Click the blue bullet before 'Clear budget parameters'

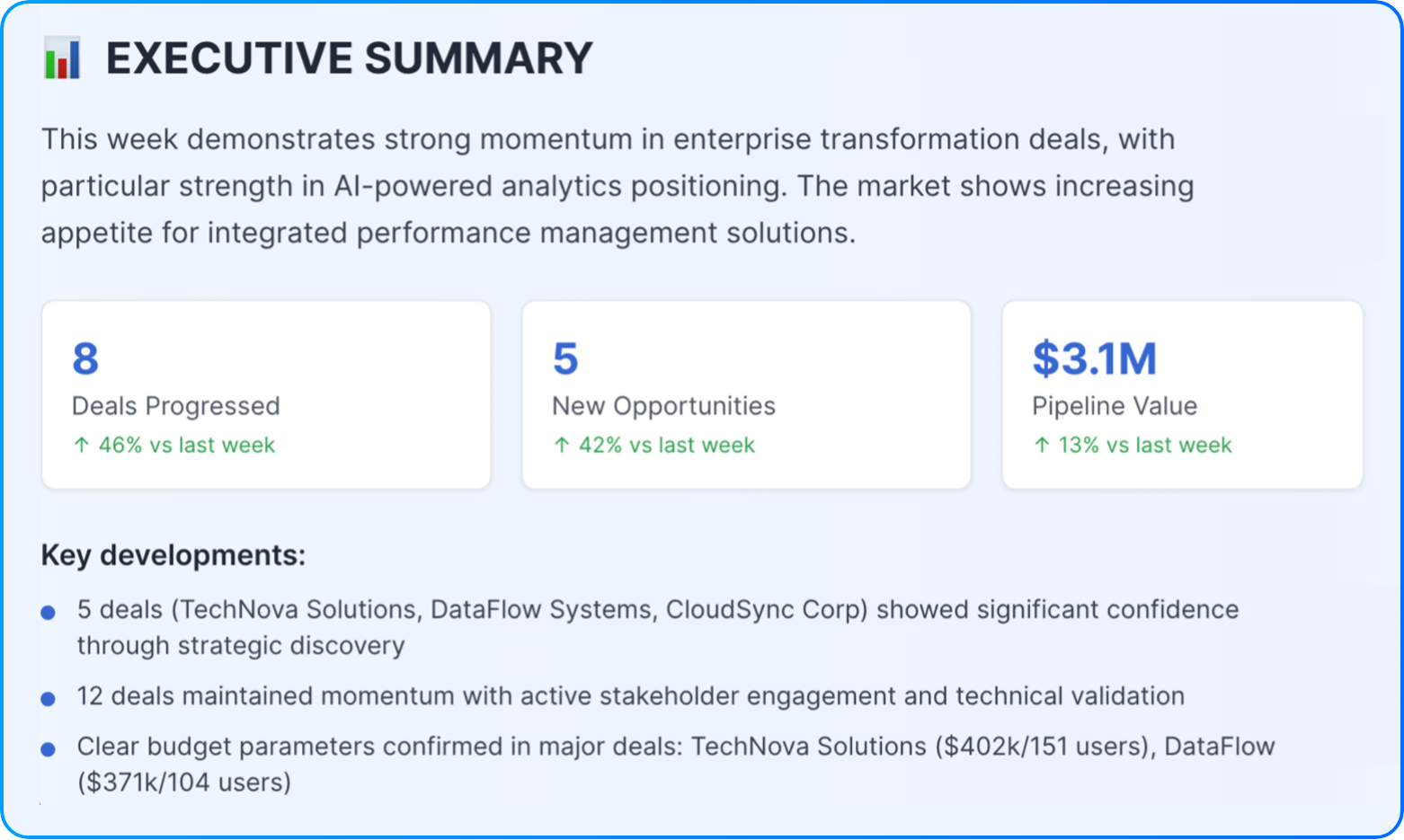click(49, 748)
